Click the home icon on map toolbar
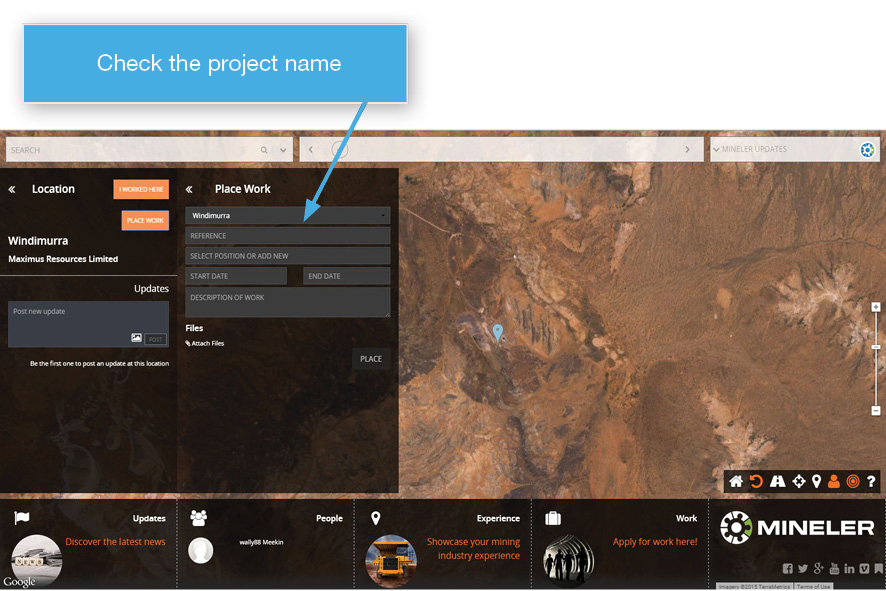 point(736,482)
